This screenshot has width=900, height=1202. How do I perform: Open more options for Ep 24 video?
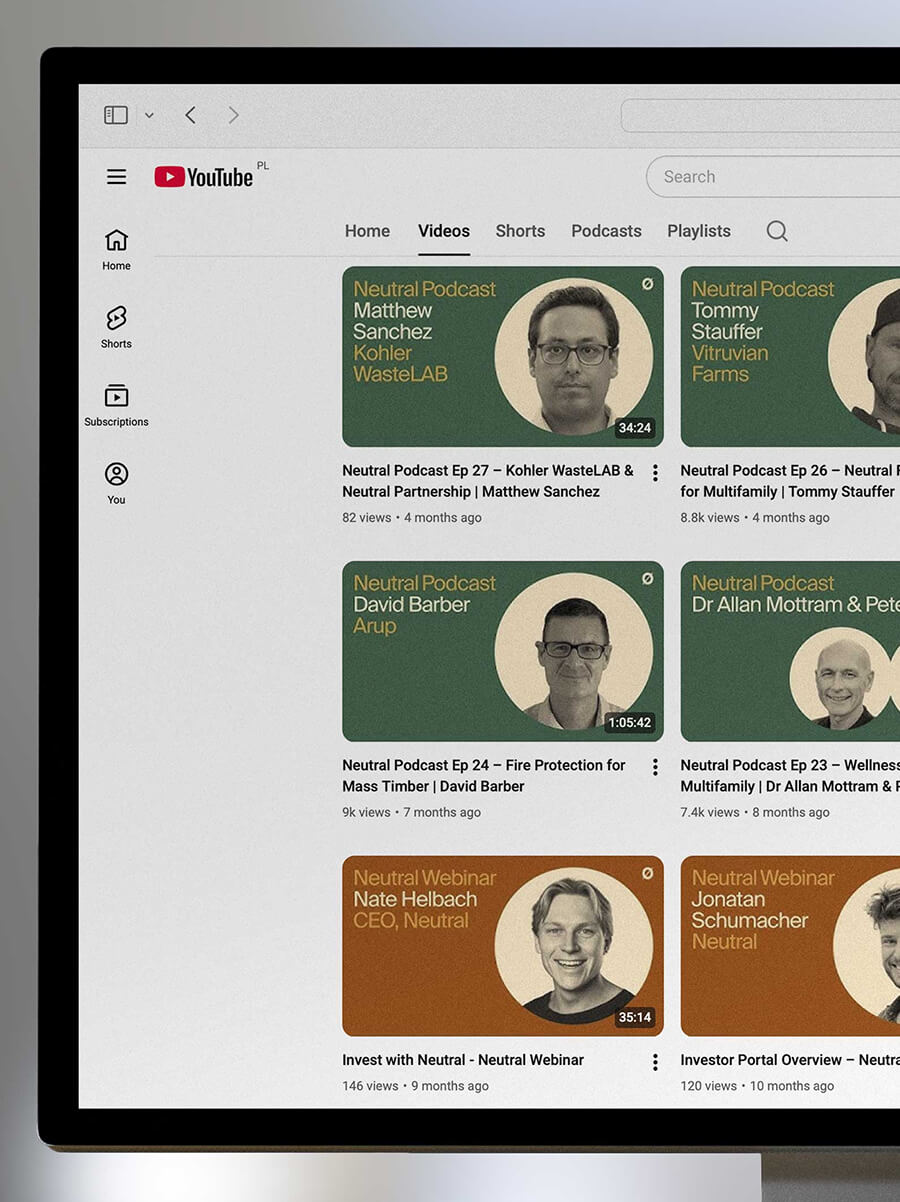pyautogui.click(x=655, y=767)
